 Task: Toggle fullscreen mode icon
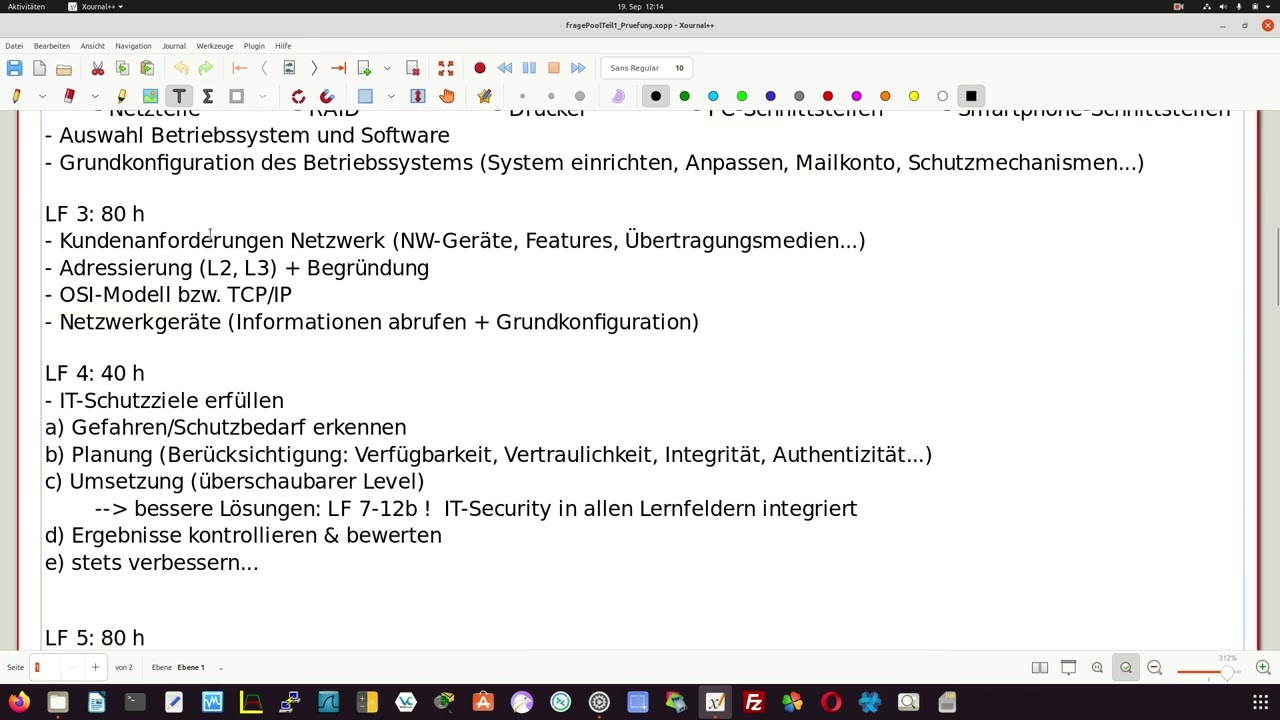446,68
